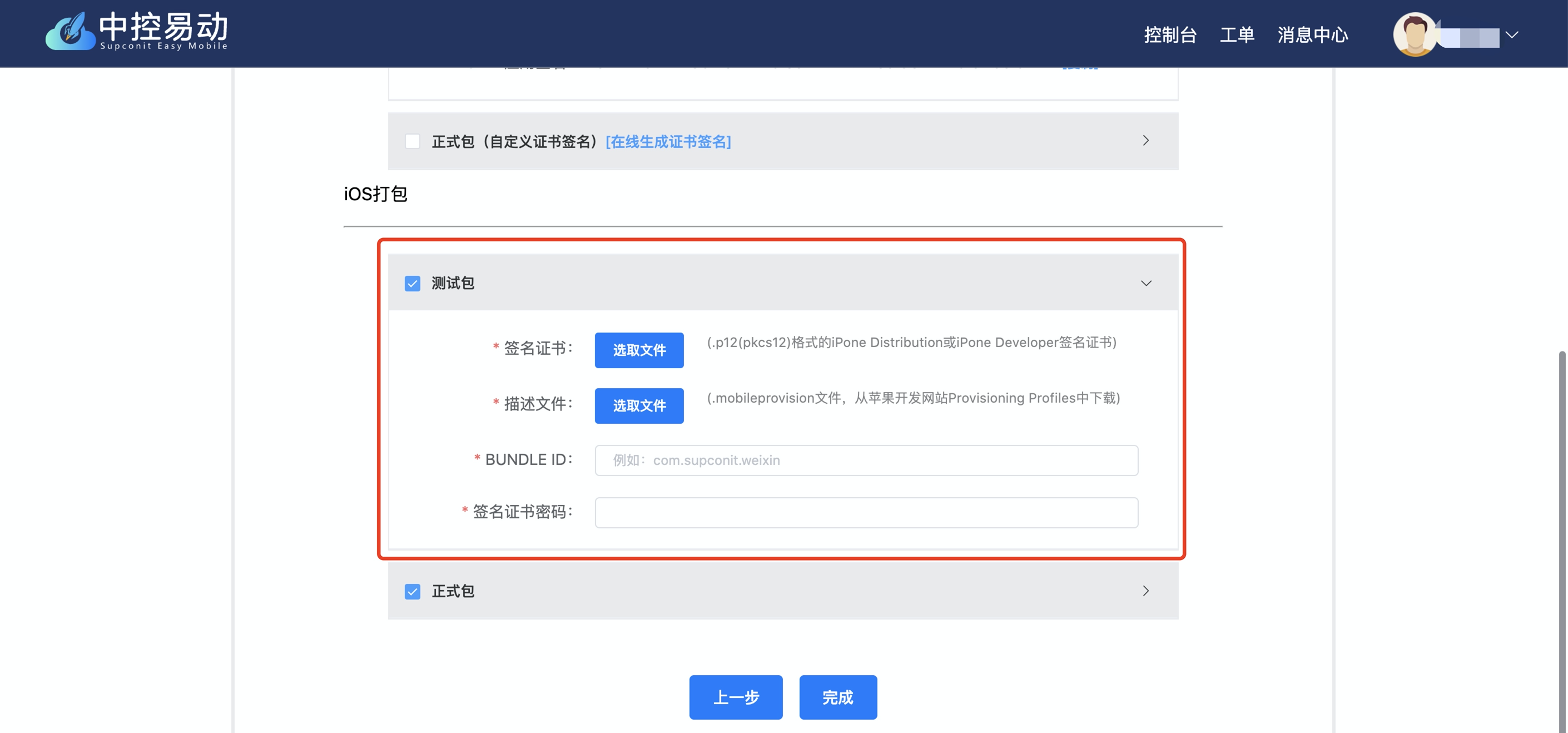Uncheck the iOS 正式包 checkbox
1568x733 pixels.
(413, 592)
